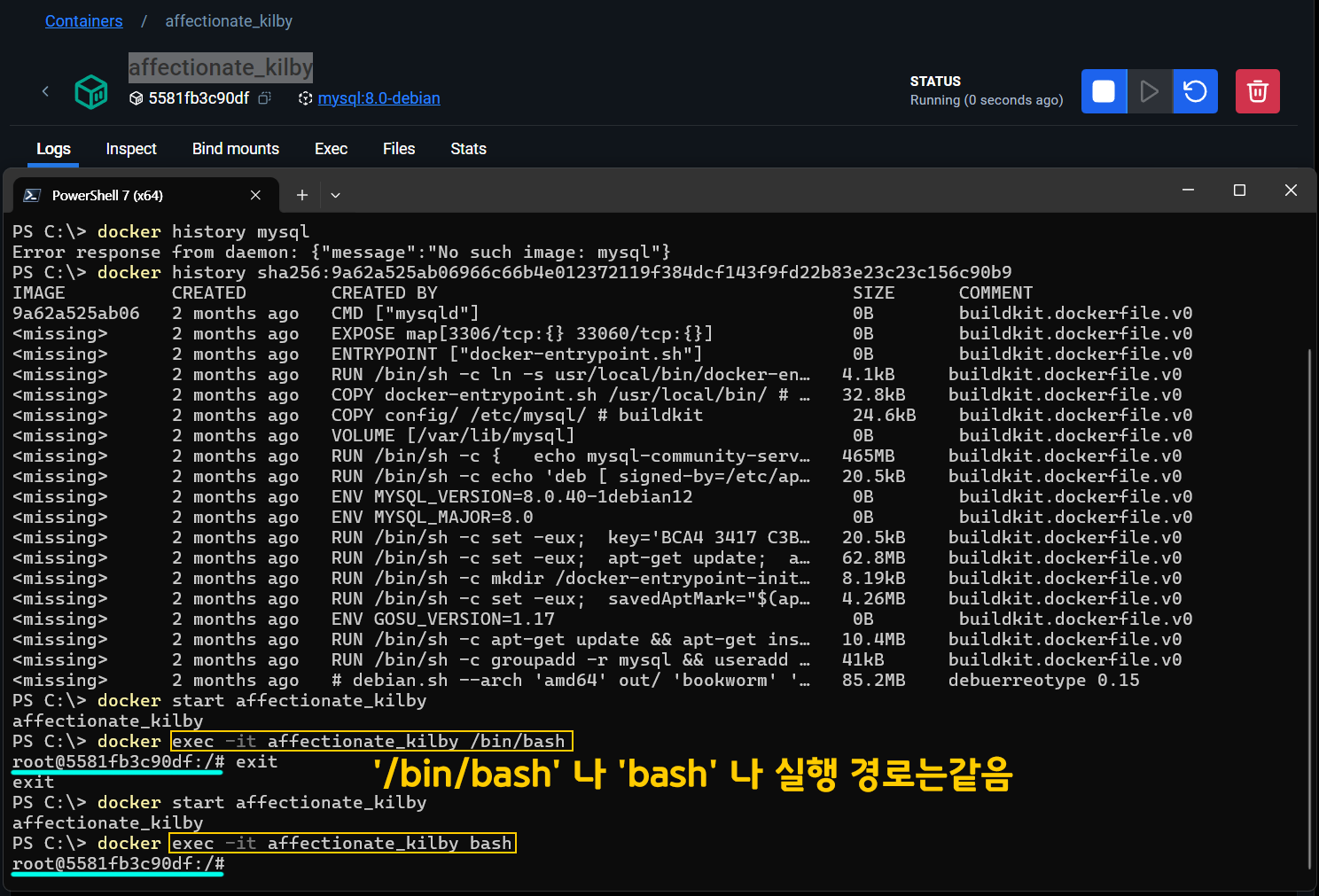Expand the terminal profile dropdown
1319x896 pixels.
(x=335, y=195)
